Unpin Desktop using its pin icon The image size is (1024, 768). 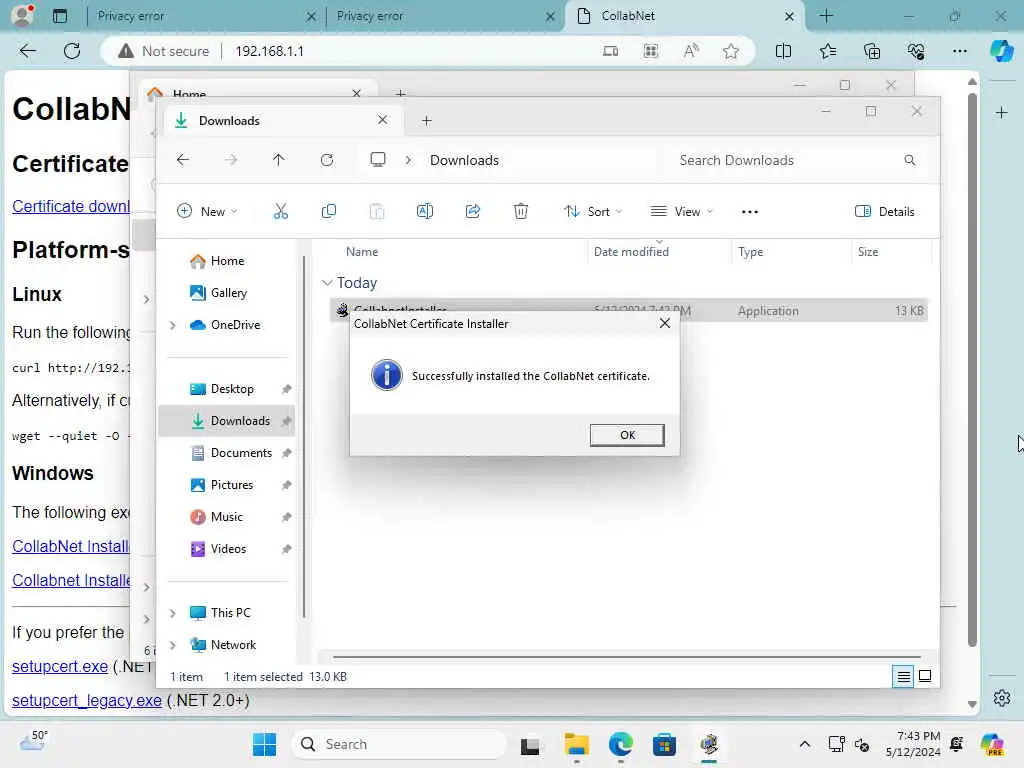[x=286, y=389]
